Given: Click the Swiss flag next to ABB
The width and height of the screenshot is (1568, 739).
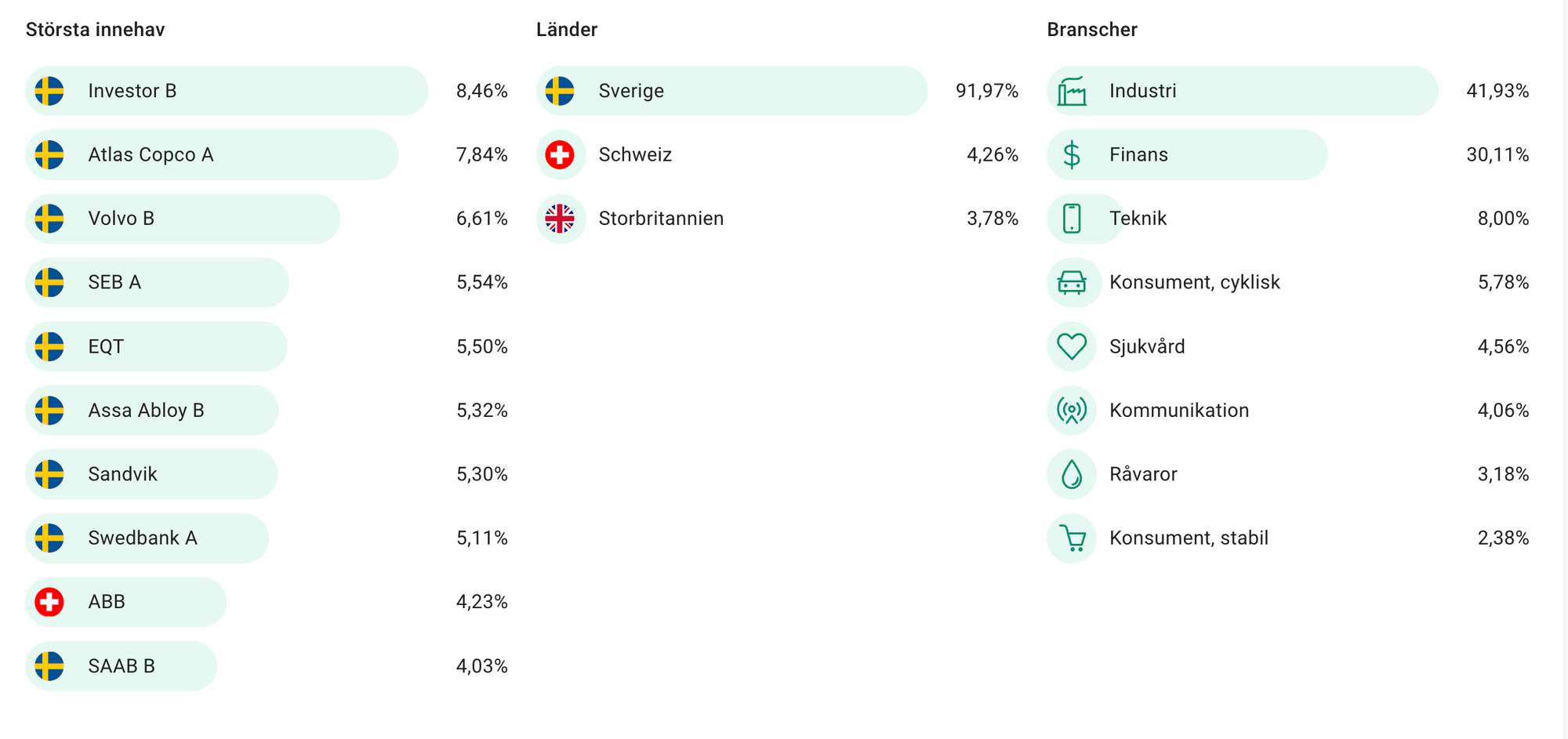Looking at the screenshot, I should coord(49,602).
